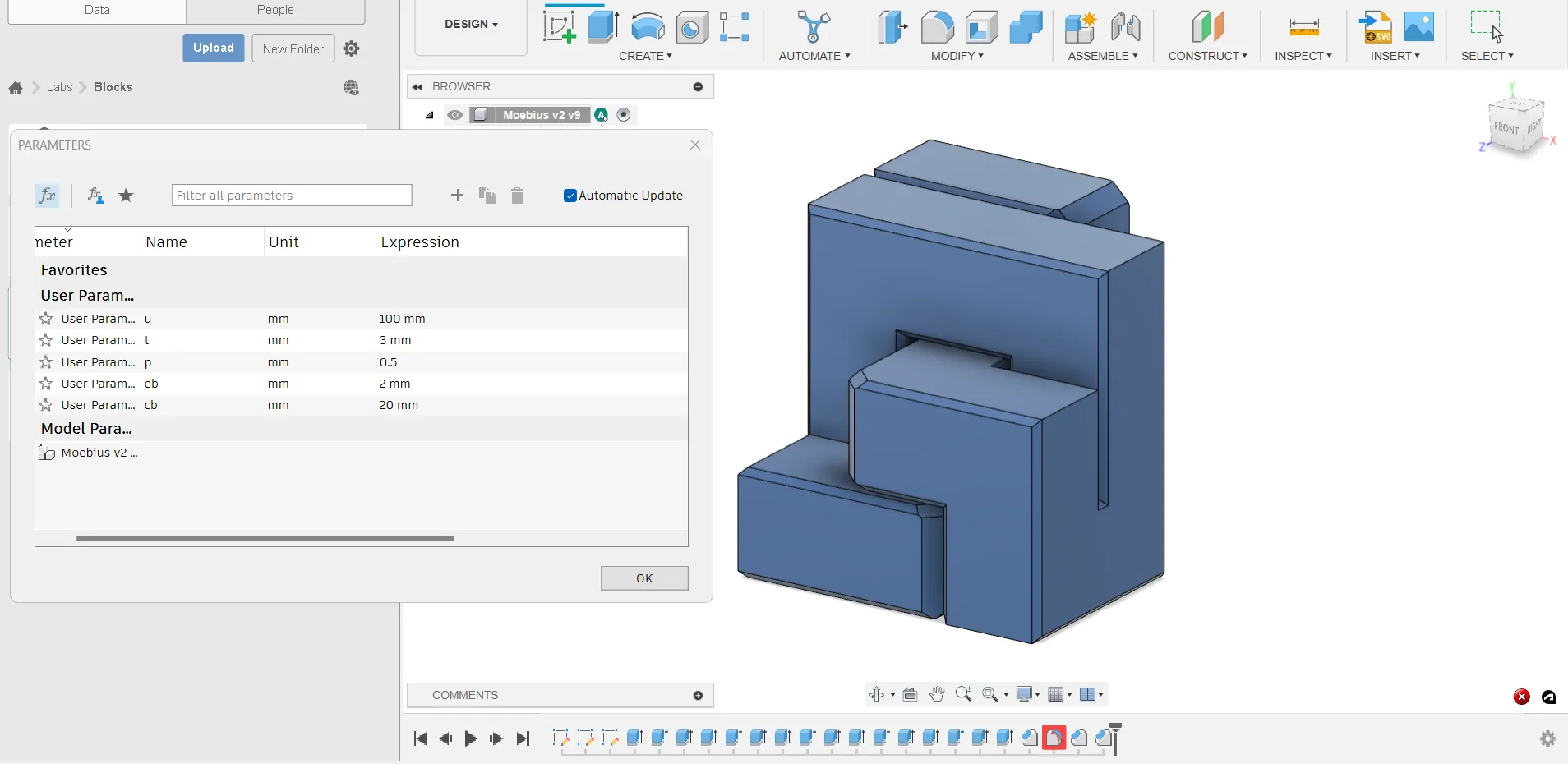
Task: Open the MODIFY menu
Action: point(957,56)
